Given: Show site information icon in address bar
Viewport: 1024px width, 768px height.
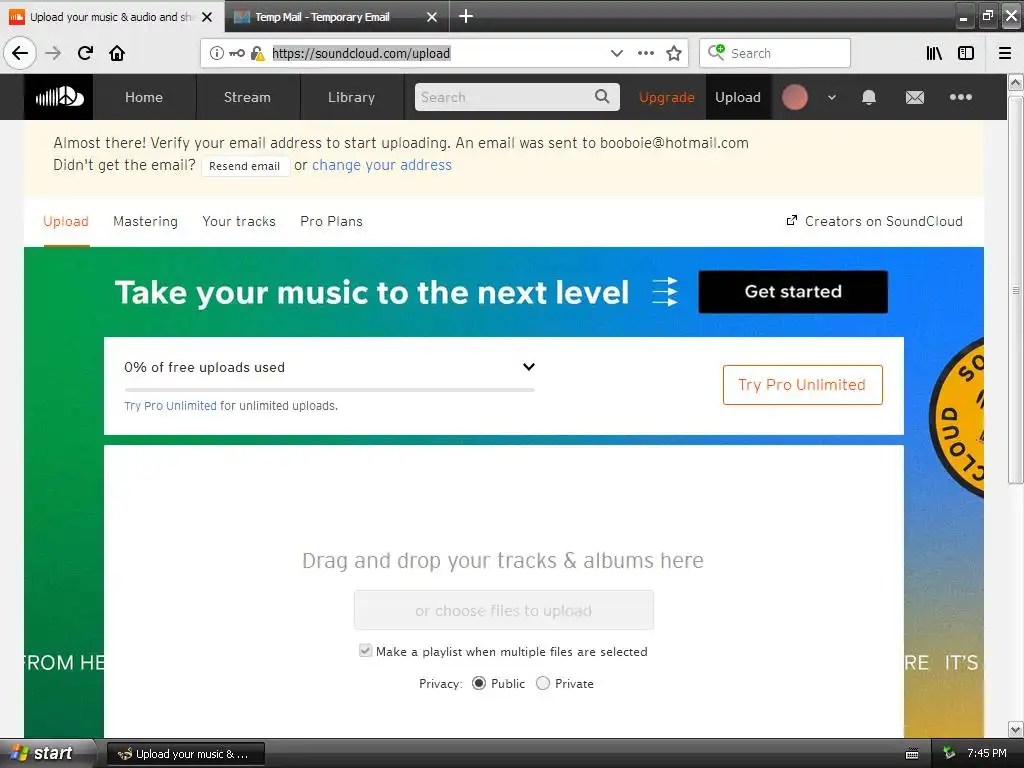Looking at the screenshot, I should 217,53.
